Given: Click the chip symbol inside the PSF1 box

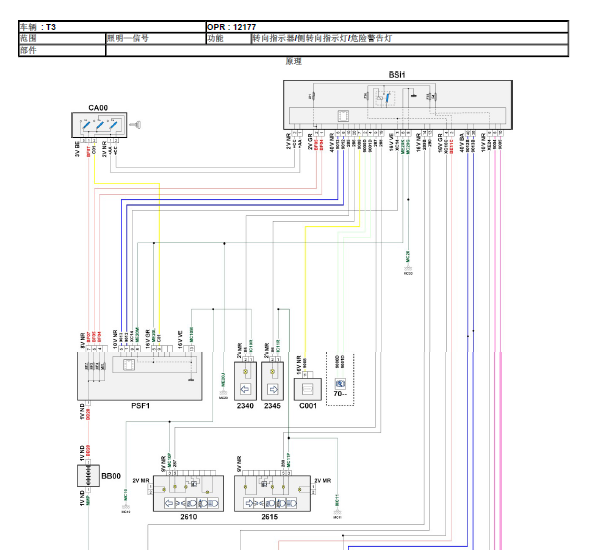Looking at the screenshot, I should [x=129, y=365].
